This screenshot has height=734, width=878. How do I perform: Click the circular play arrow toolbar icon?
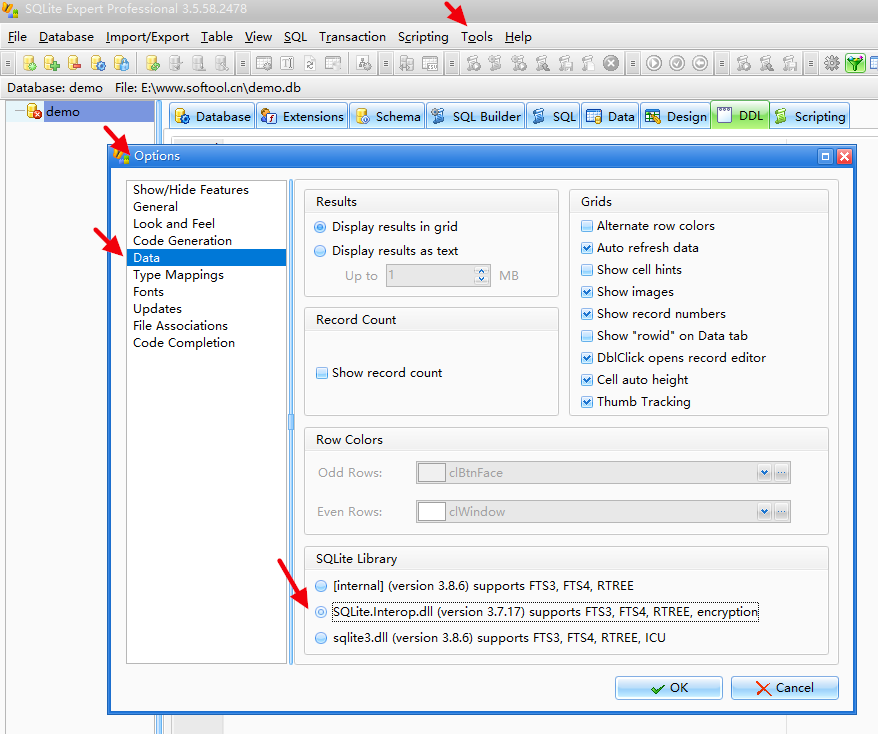pyautogui.click(x=653, y=63)
